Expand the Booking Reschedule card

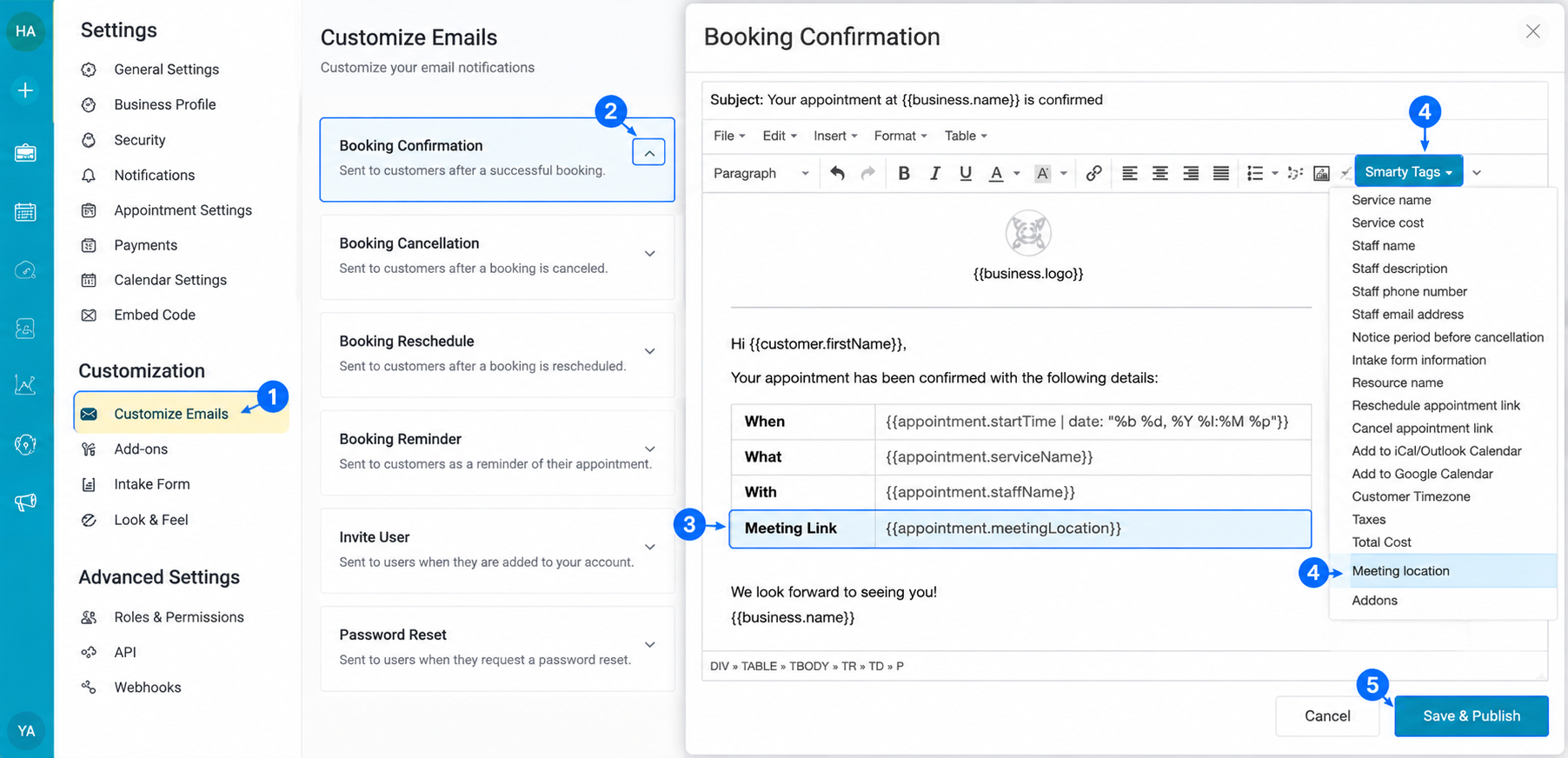pyautogui.click(x=649, y=351)
